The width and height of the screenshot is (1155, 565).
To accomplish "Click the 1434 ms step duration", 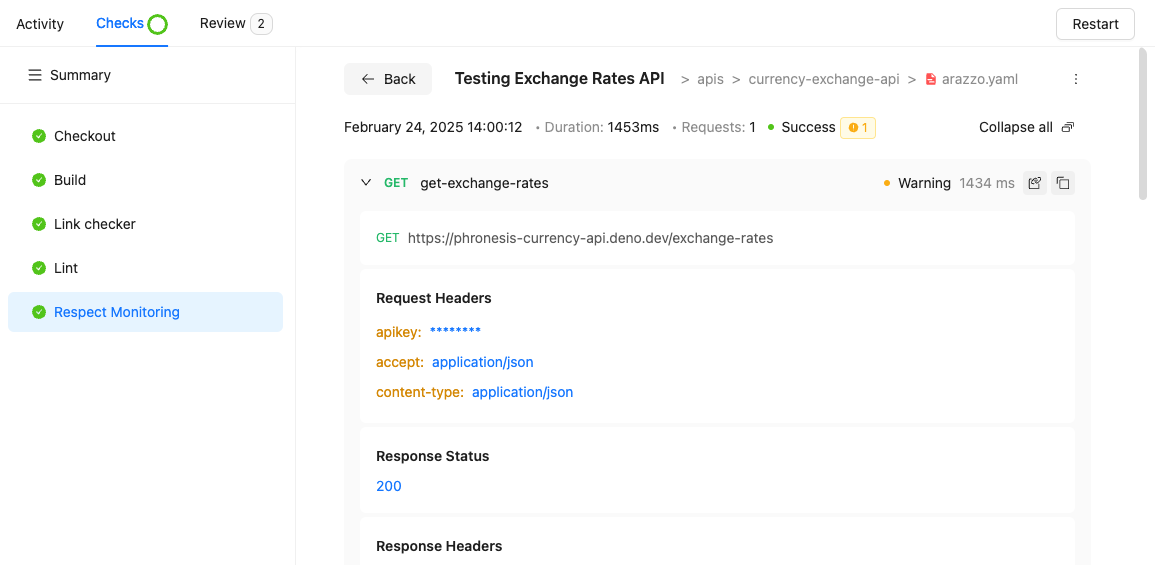I will tap(987, 183).
